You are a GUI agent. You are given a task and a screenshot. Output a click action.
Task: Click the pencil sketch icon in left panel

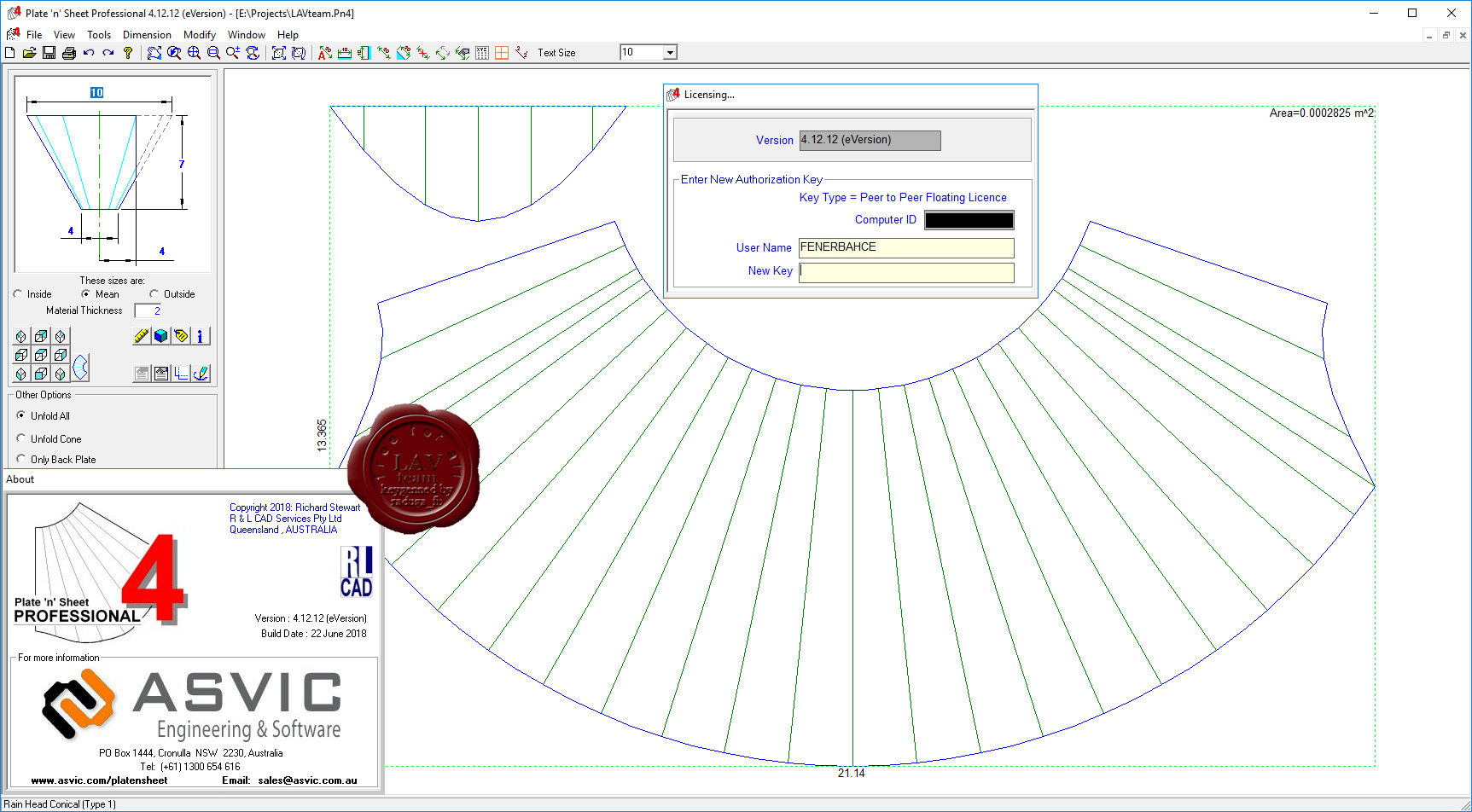(201, 374)
